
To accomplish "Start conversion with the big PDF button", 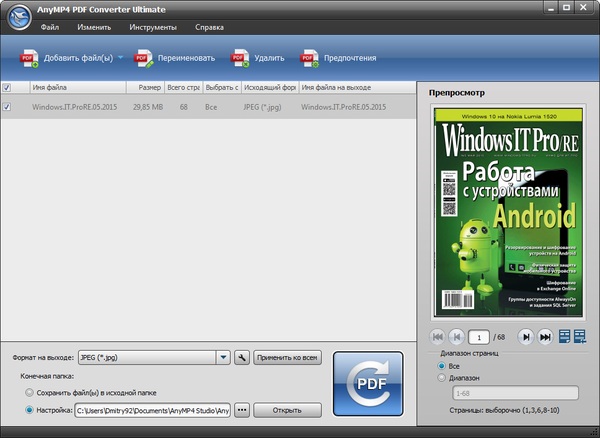I will pyautogui.click(x=368, y=382).
